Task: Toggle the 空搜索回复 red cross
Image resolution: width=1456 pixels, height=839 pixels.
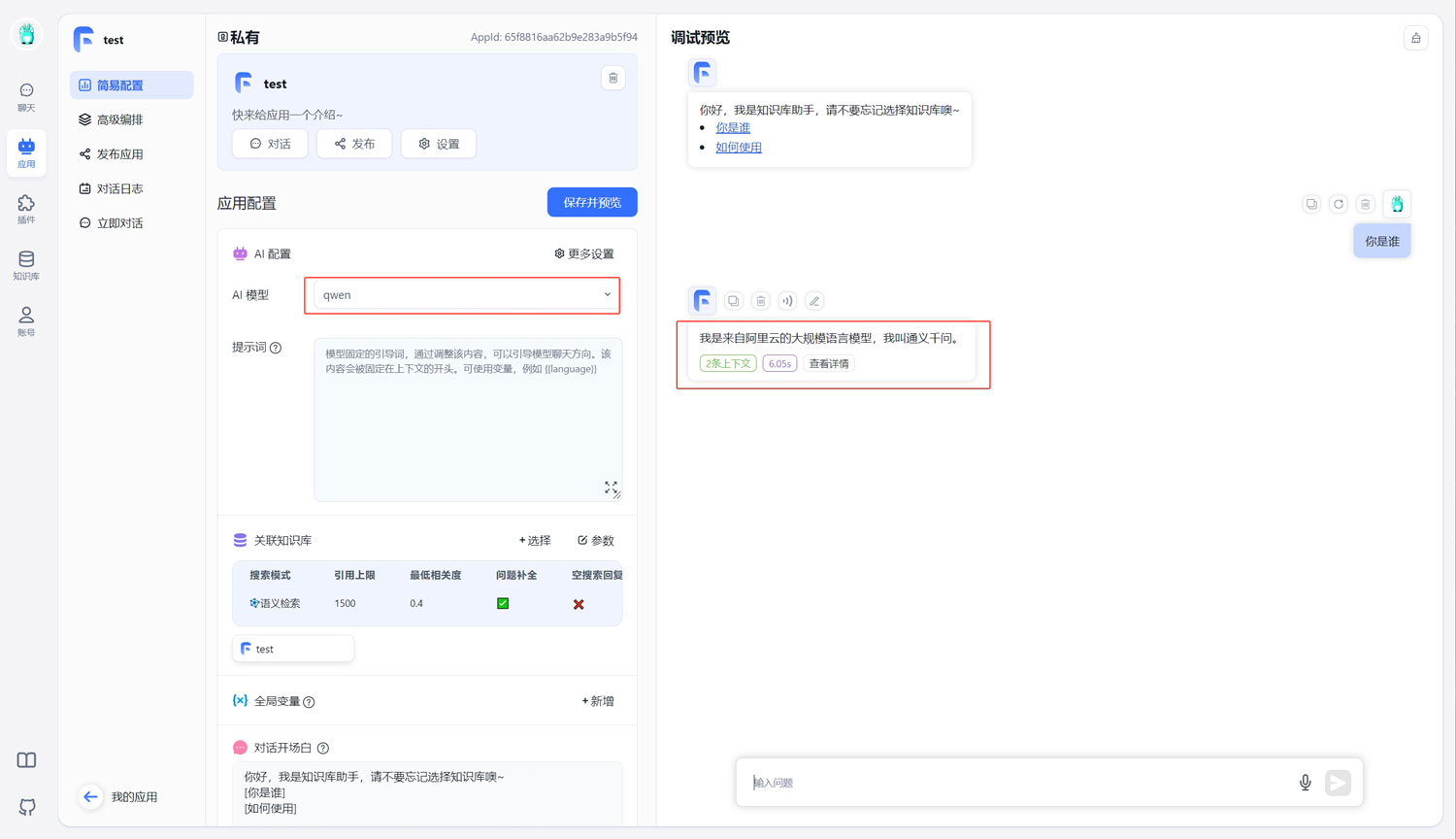Action: tap(579, 604)
